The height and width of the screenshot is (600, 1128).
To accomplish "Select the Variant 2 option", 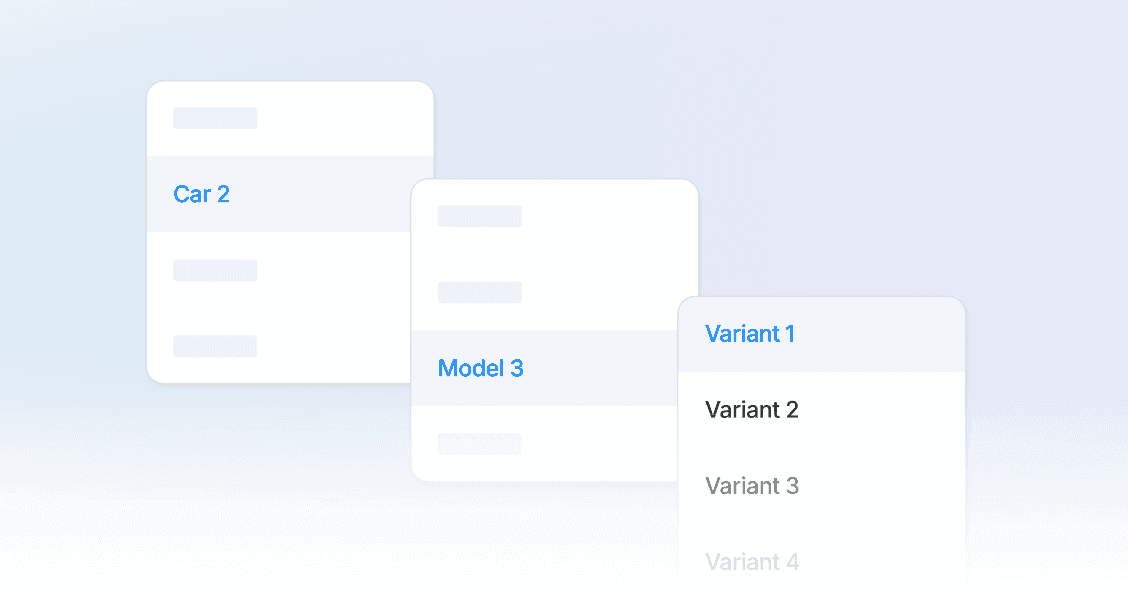I will (752, 410).
